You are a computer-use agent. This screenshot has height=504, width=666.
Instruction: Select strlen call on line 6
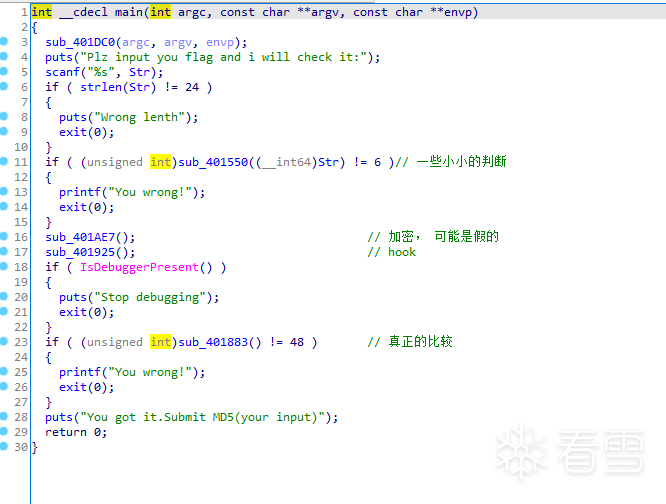pos(101,87)
